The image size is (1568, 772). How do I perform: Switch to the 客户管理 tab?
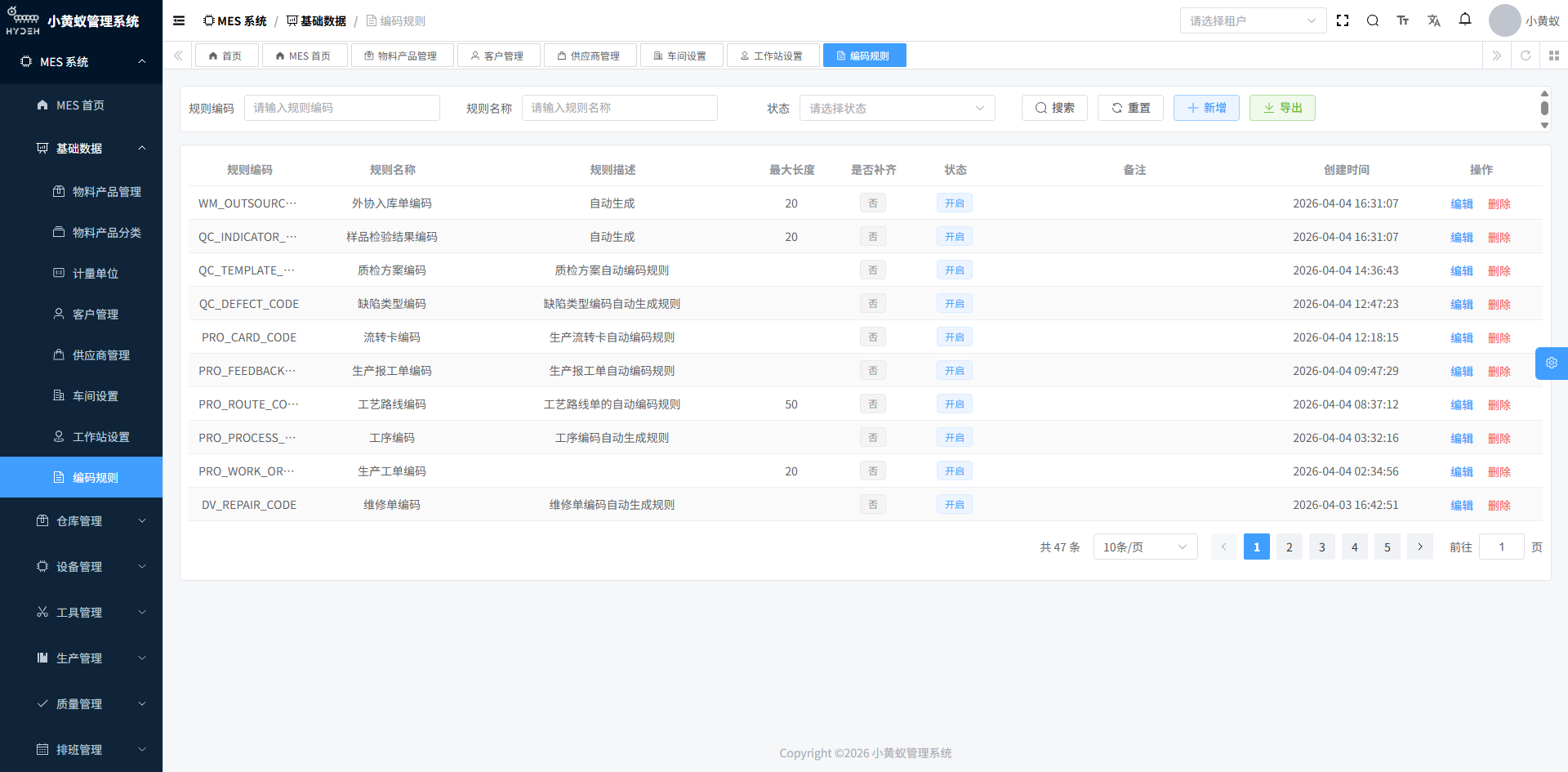498,56
